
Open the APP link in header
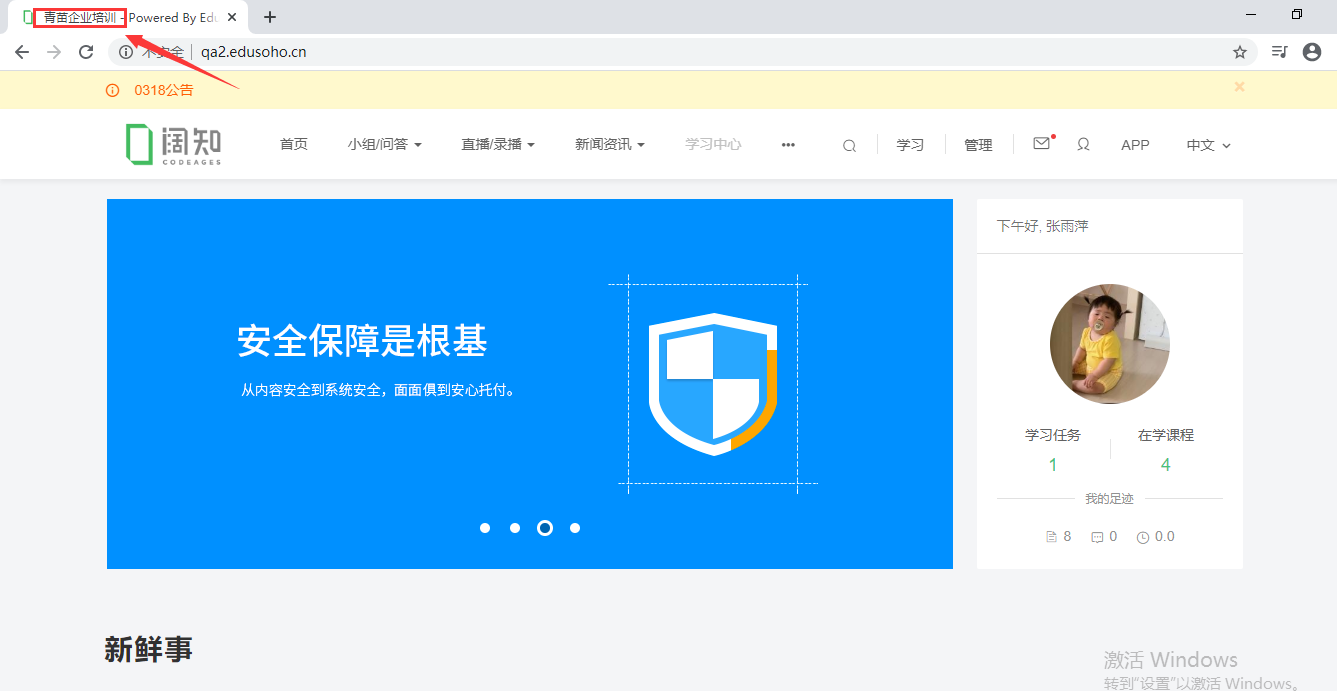(1135, 145)
